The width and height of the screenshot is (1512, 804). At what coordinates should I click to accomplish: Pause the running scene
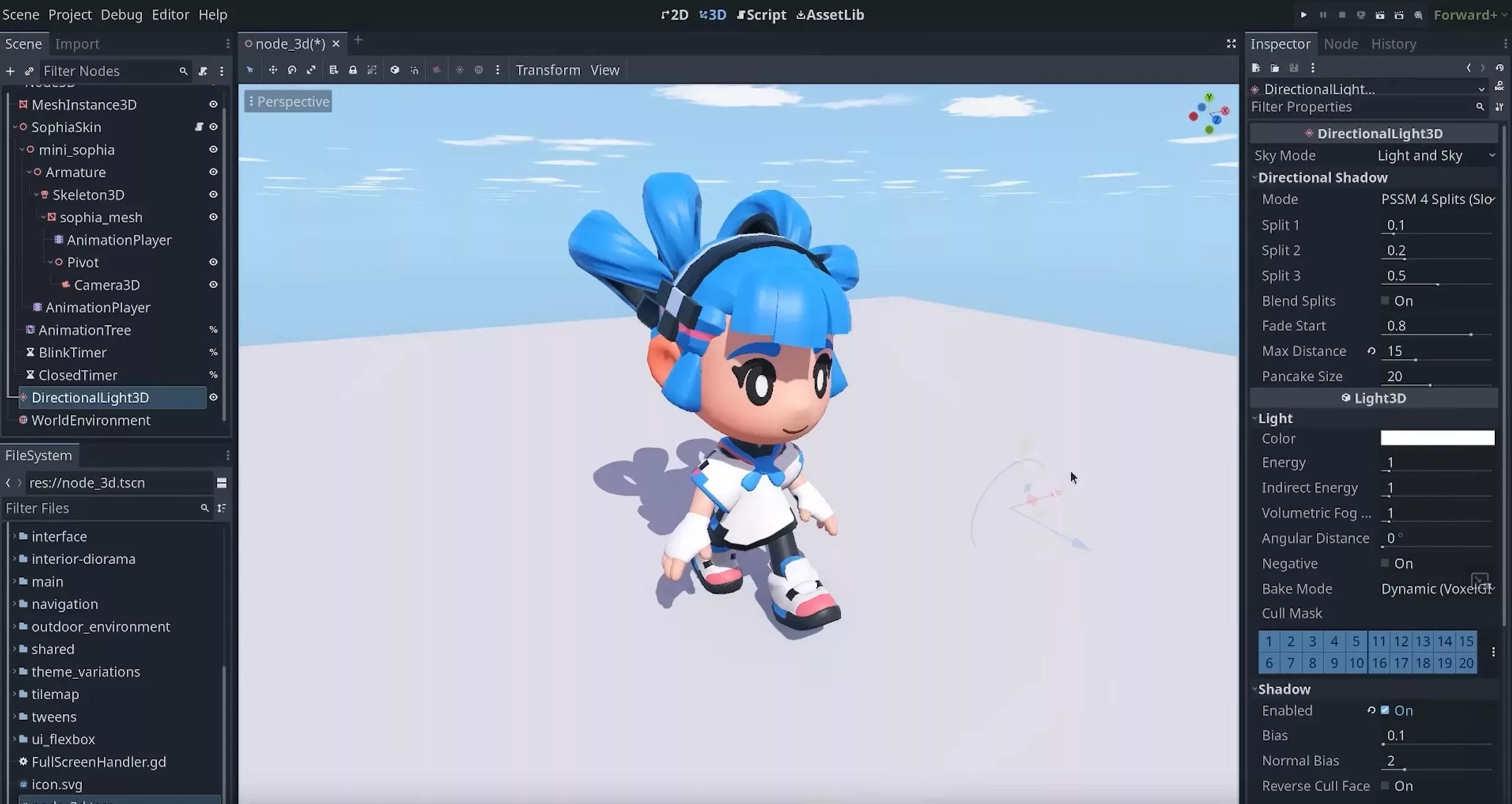1323,14
